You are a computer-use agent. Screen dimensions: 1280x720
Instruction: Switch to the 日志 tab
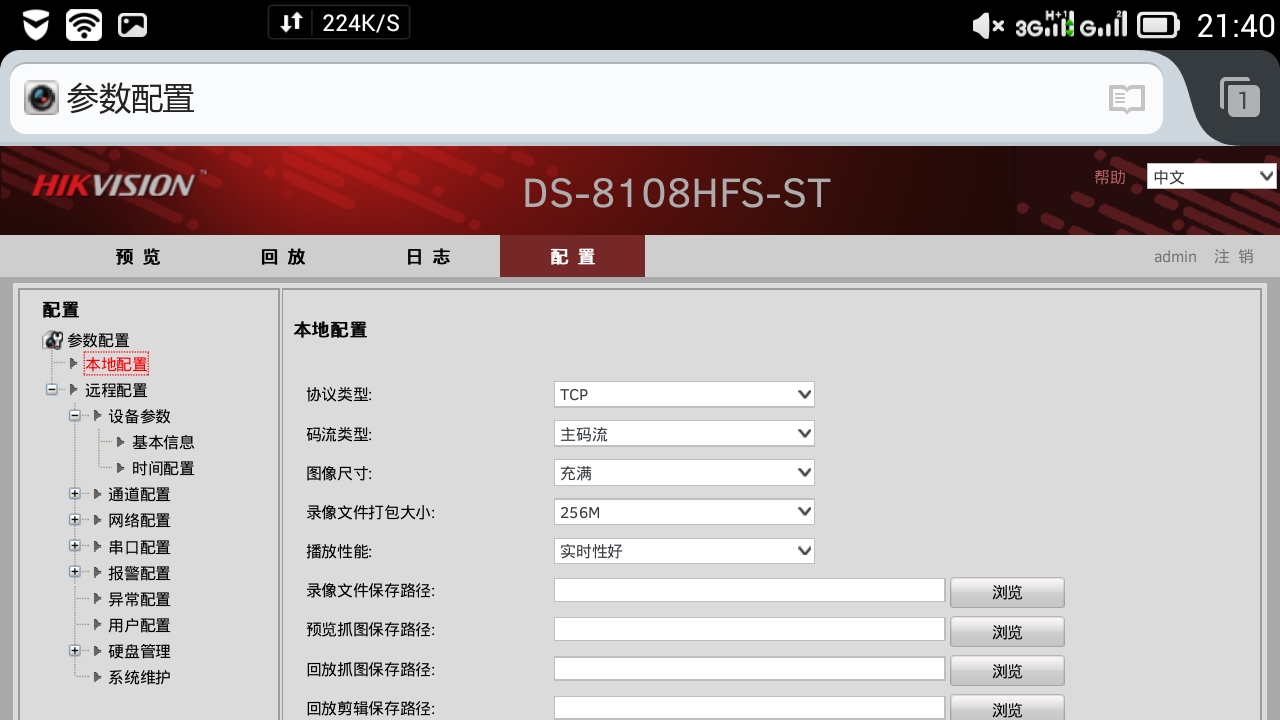click(428, 257)
